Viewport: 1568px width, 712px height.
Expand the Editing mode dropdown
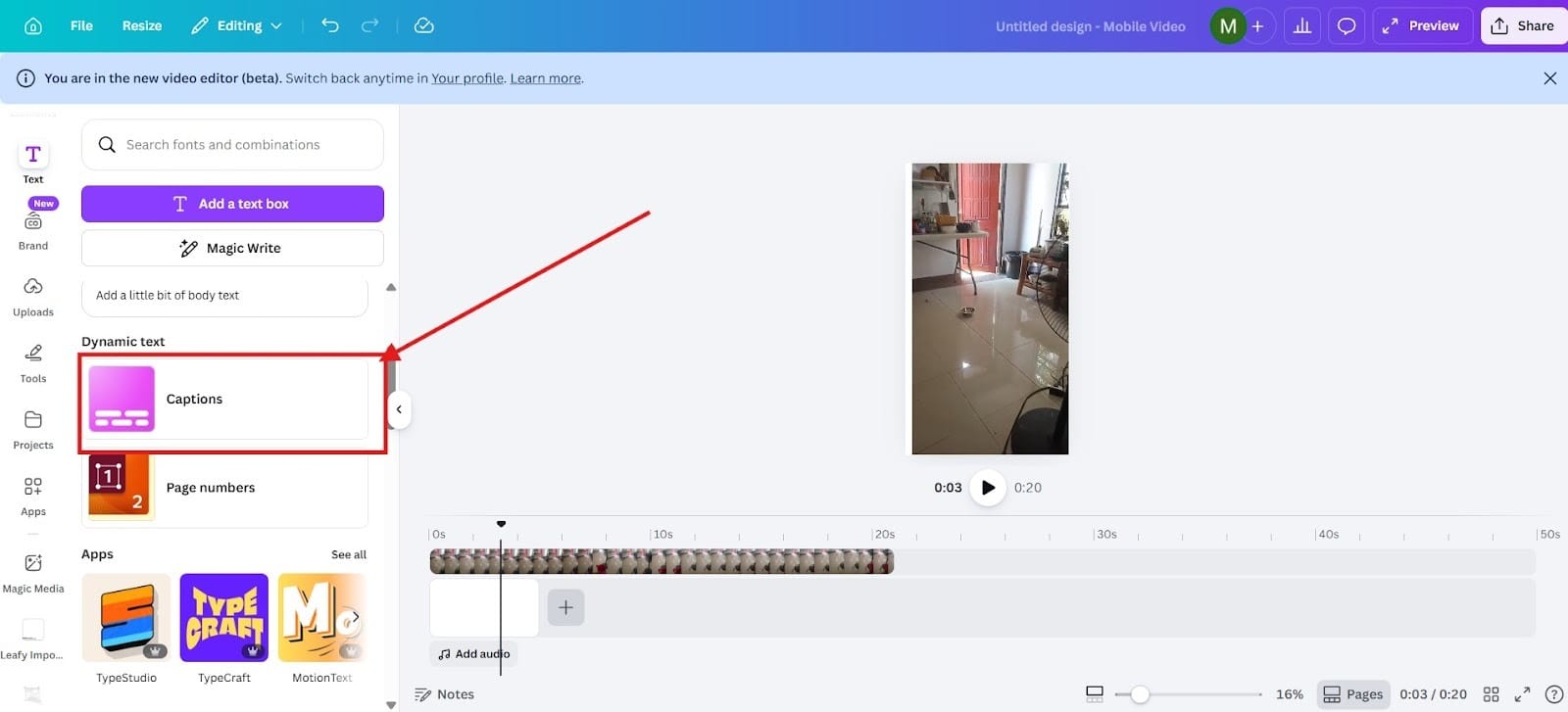point(236,25)
